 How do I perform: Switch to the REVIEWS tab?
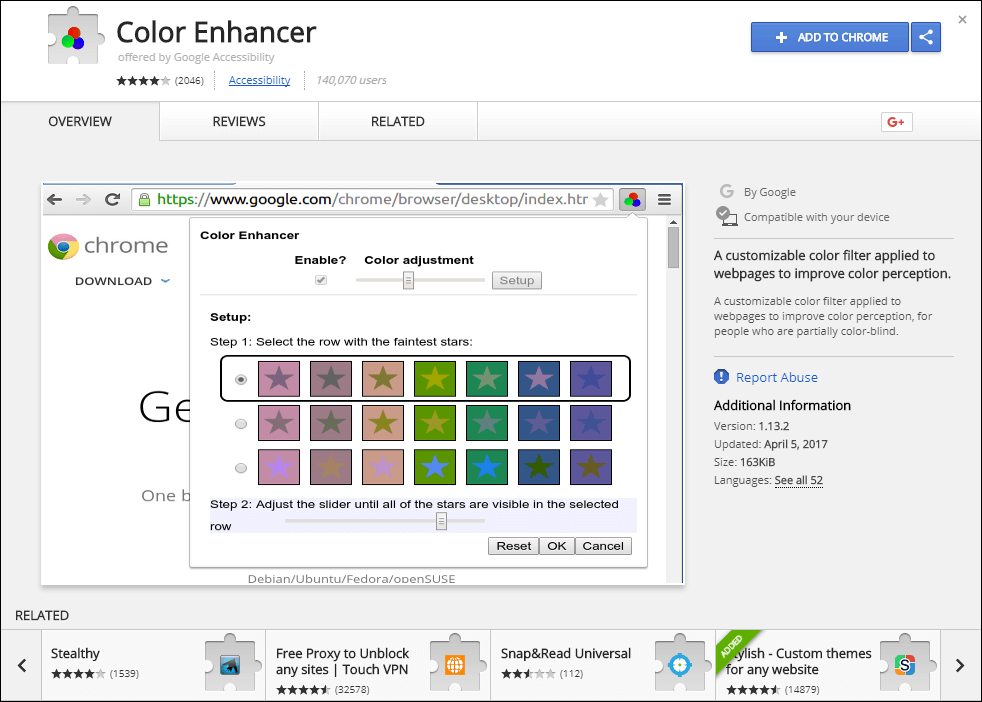(239, 121)
